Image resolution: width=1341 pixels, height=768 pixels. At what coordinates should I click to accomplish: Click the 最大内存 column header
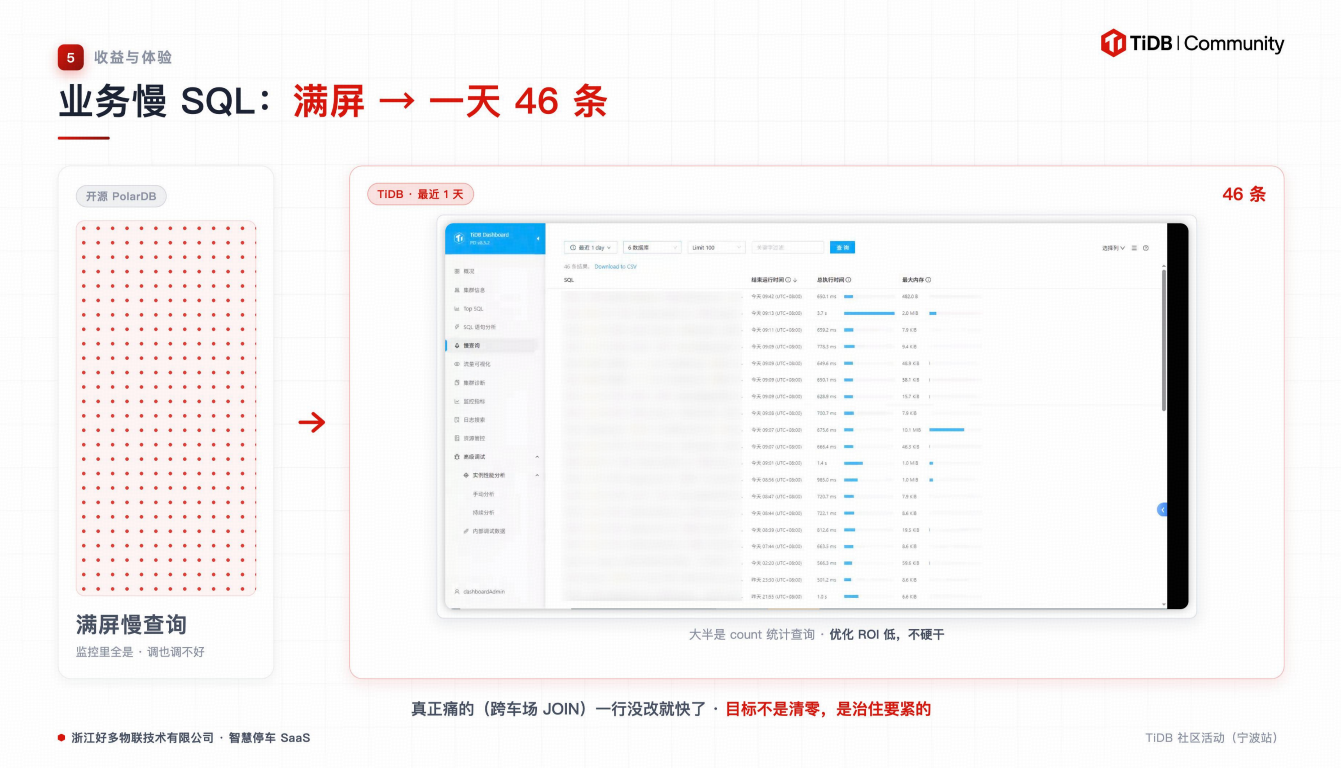(912, 280)
